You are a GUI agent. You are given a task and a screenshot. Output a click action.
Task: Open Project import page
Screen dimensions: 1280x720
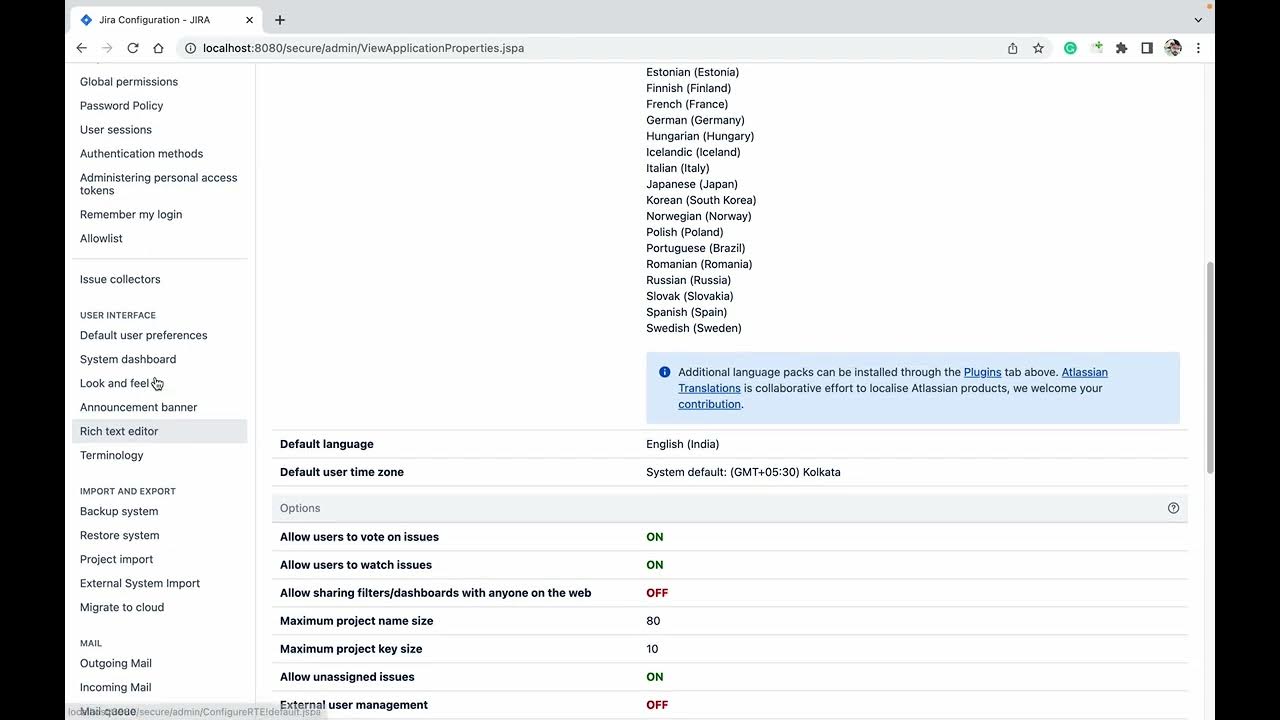pyautogui.click(x=117, y=560)
